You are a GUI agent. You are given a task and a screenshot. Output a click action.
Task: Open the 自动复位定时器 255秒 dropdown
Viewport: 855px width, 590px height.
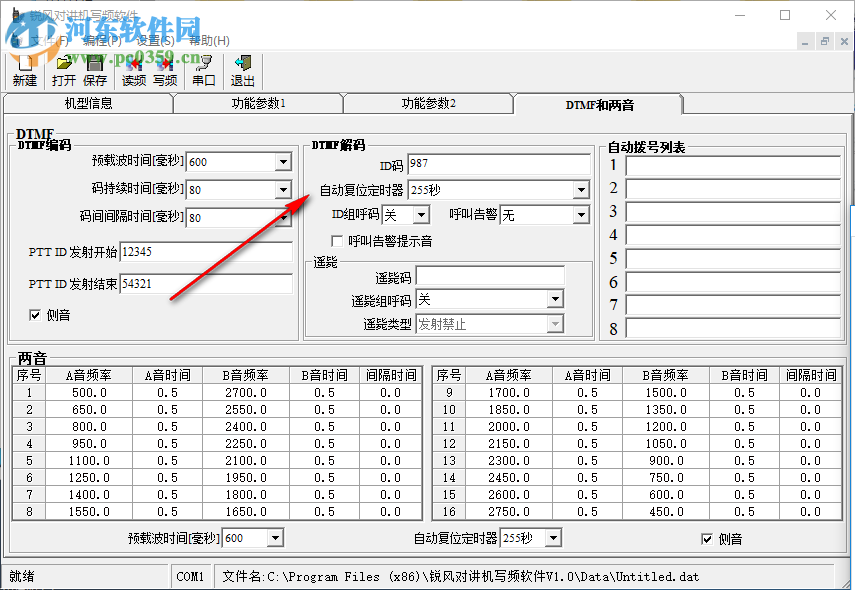[582, 189]
